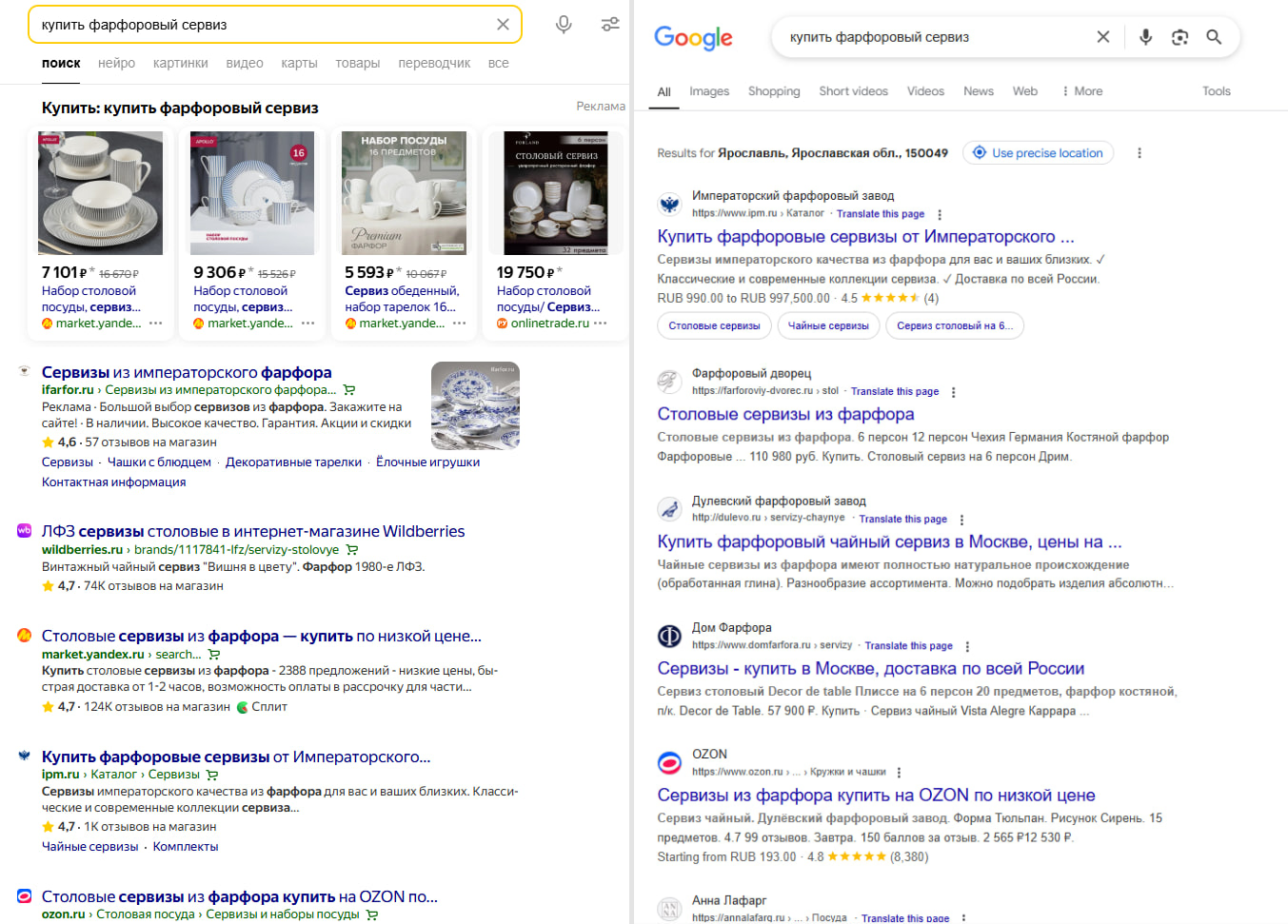This screenshot has width=1288, height=924.
Task: Open options menu next to Use precise location
Action: (1139, 153)
